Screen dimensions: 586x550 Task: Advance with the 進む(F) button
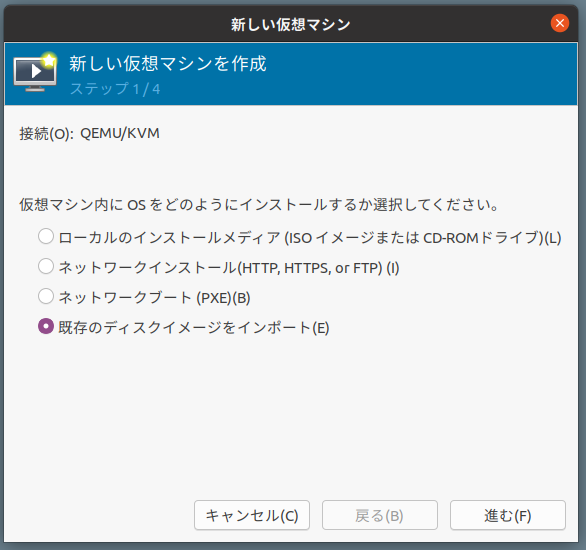point(508,515)
